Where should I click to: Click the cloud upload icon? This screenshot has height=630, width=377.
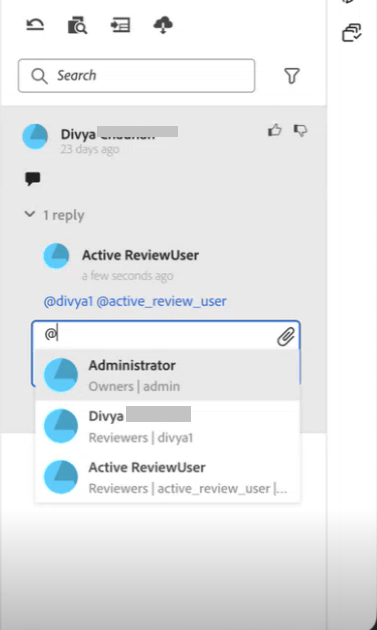click(163, 25)
